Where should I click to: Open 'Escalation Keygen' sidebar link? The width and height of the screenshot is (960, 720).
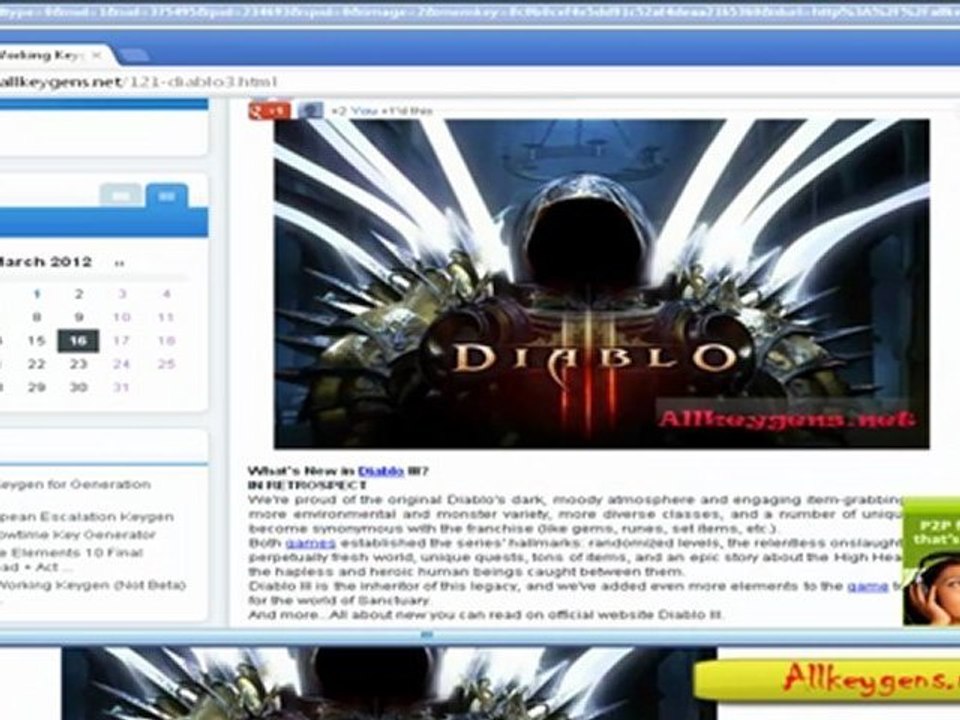pyautogui.click(x=87, y=517)
